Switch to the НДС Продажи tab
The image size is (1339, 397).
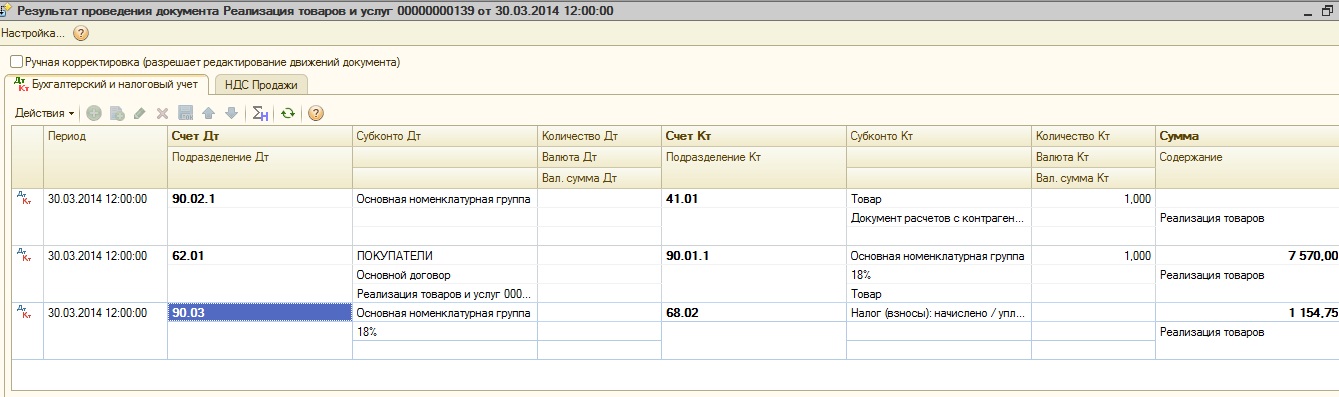pos(261,85)
